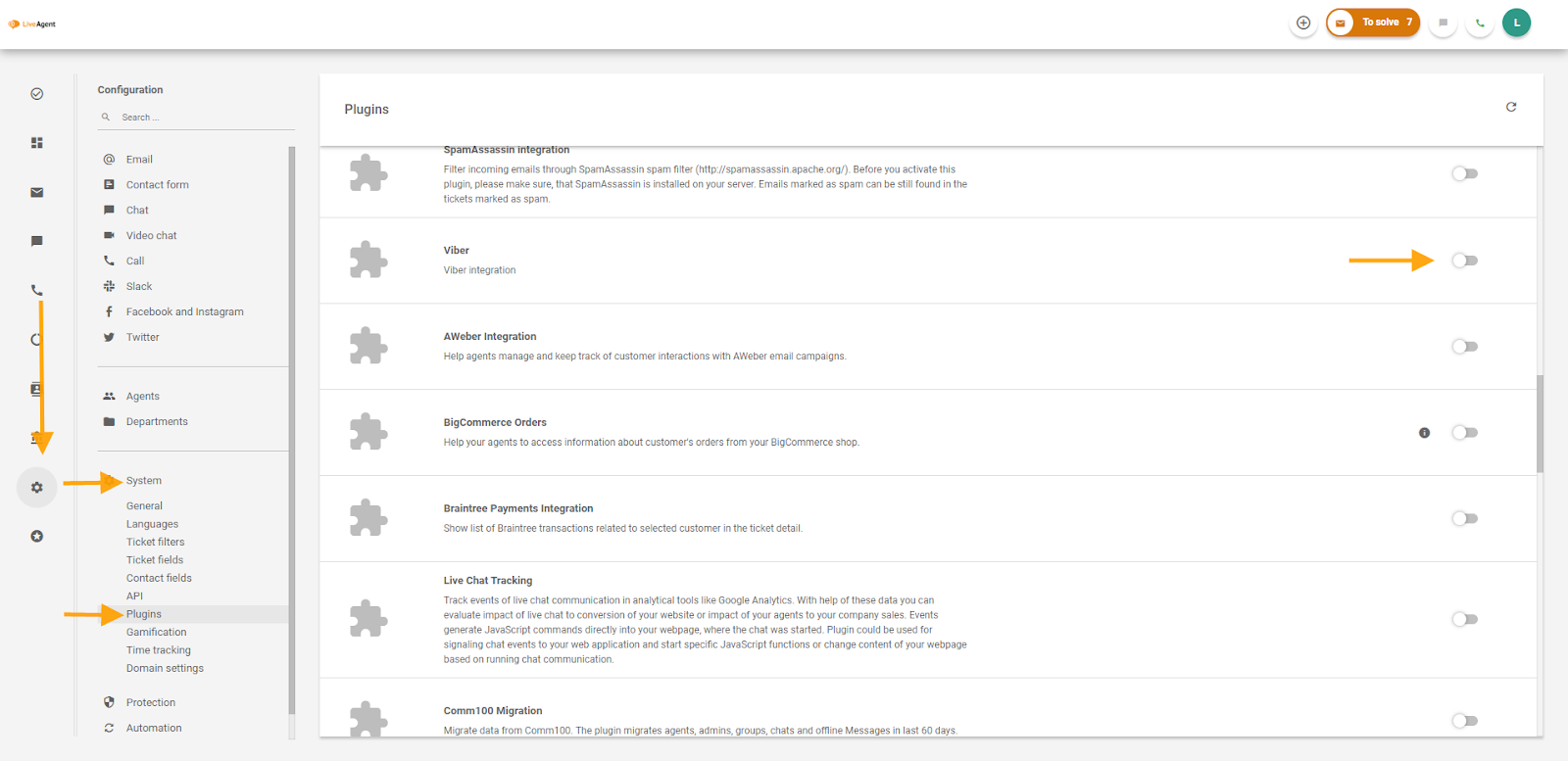Open Email configuration

coord(139,160)
